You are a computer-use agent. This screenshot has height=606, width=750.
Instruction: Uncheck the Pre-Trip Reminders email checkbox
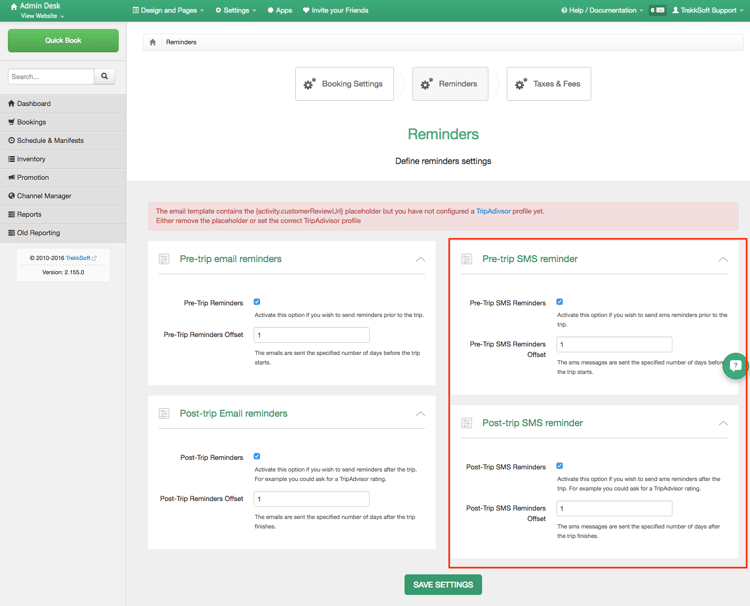coord(257,301)
